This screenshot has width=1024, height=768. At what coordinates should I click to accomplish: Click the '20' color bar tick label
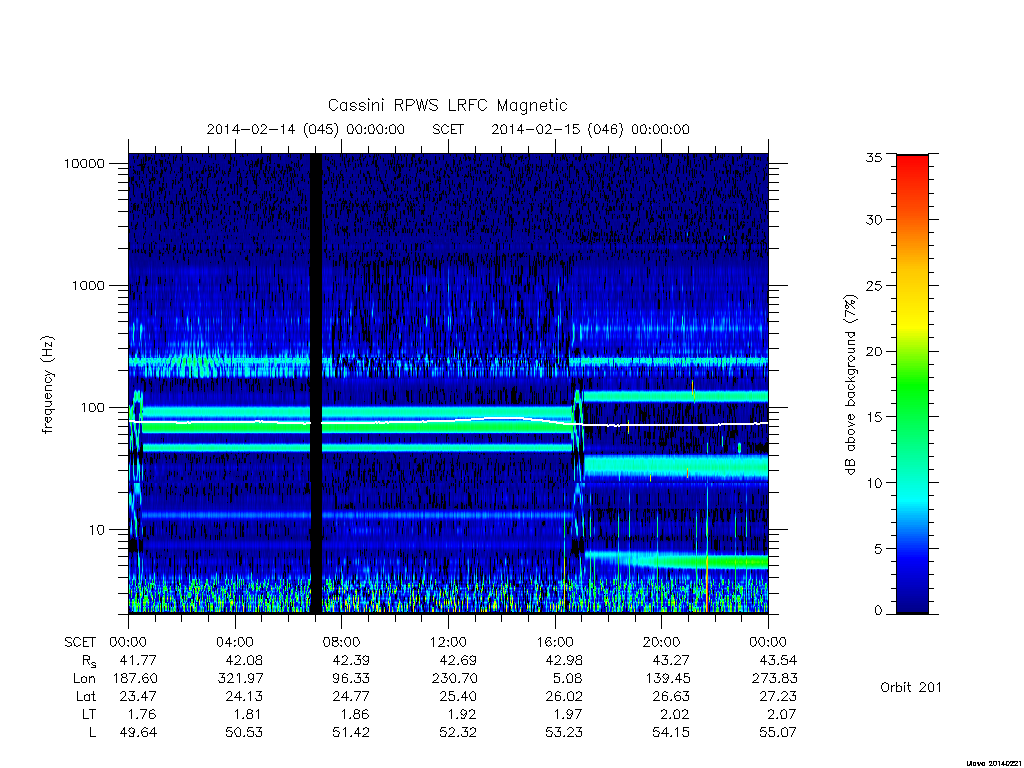click(874, 351)
